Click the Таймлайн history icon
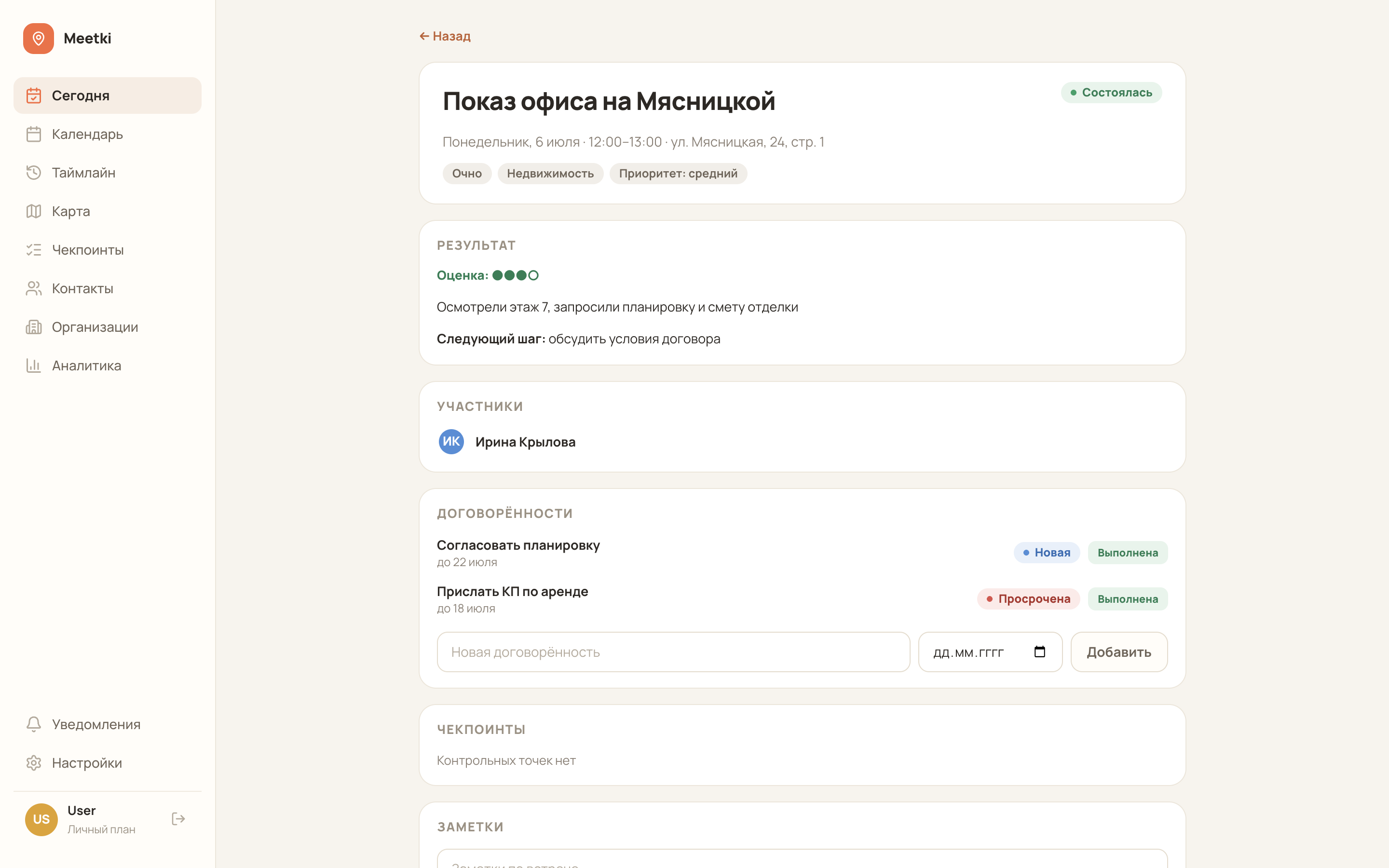This screenshot has width=1389, height=868. point(34,172)
